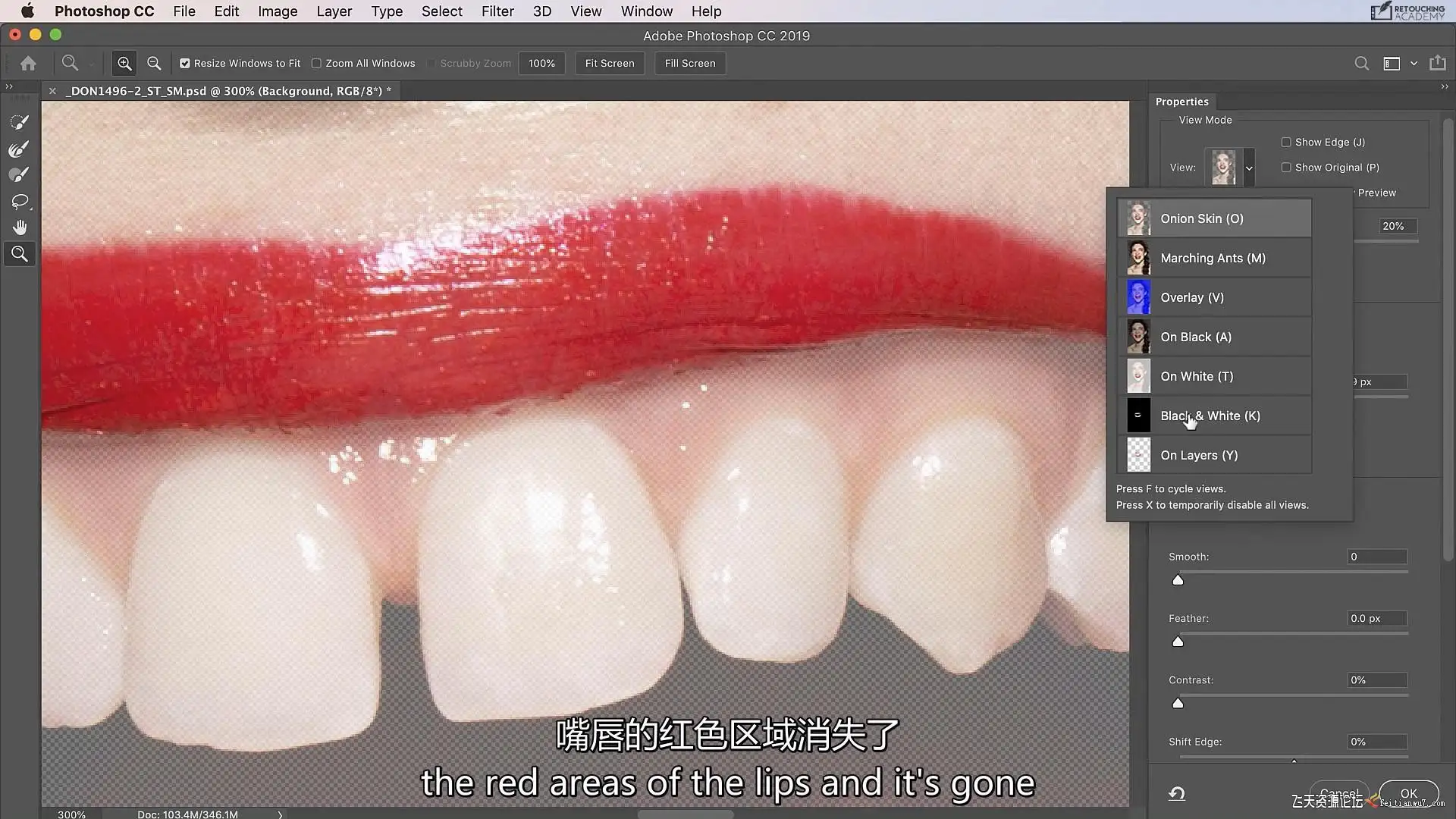Open the Filter menu
Screen dimensions: 1456x819
click(x=497, y=11)
